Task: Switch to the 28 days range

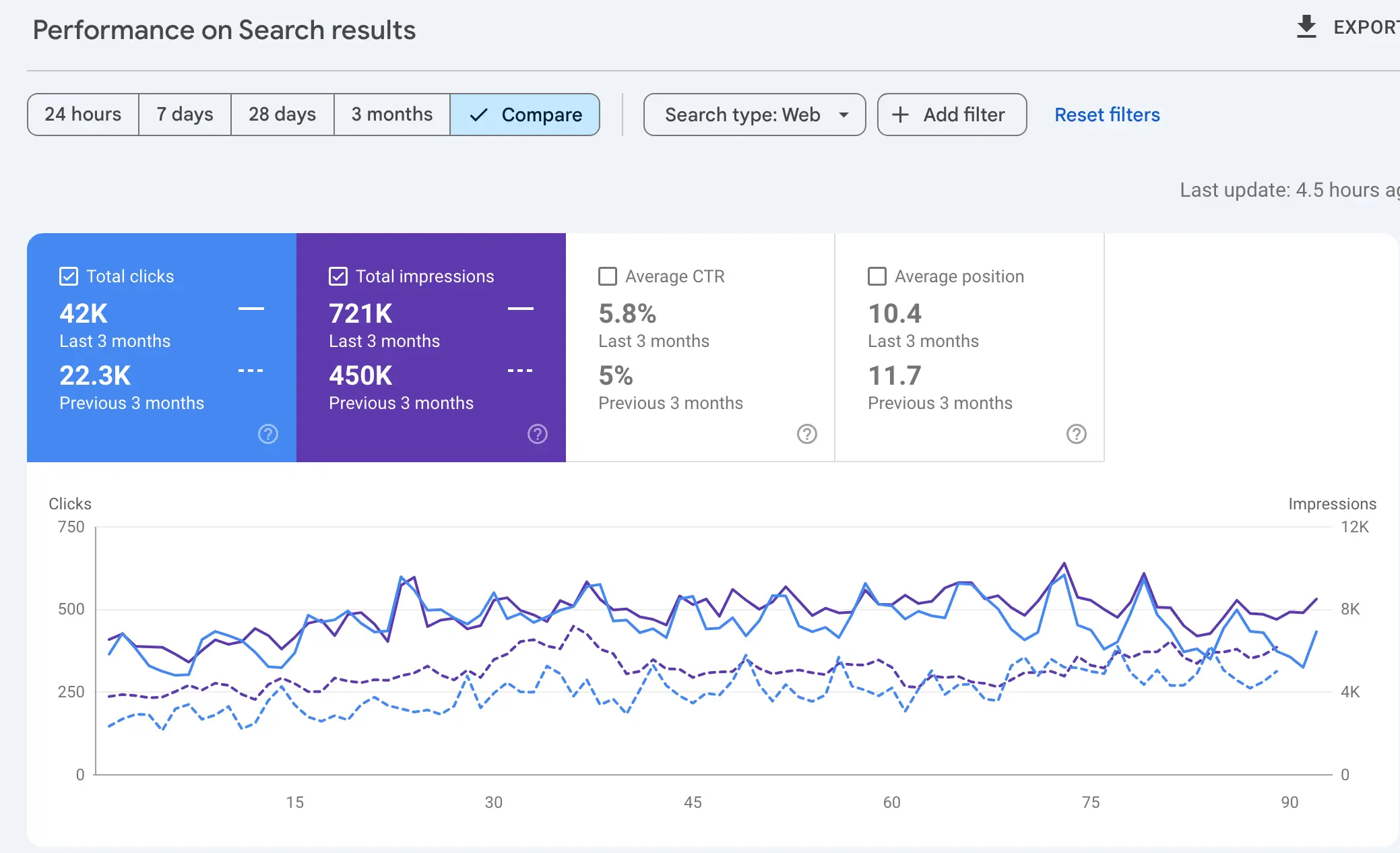Action: coord(282,115)
